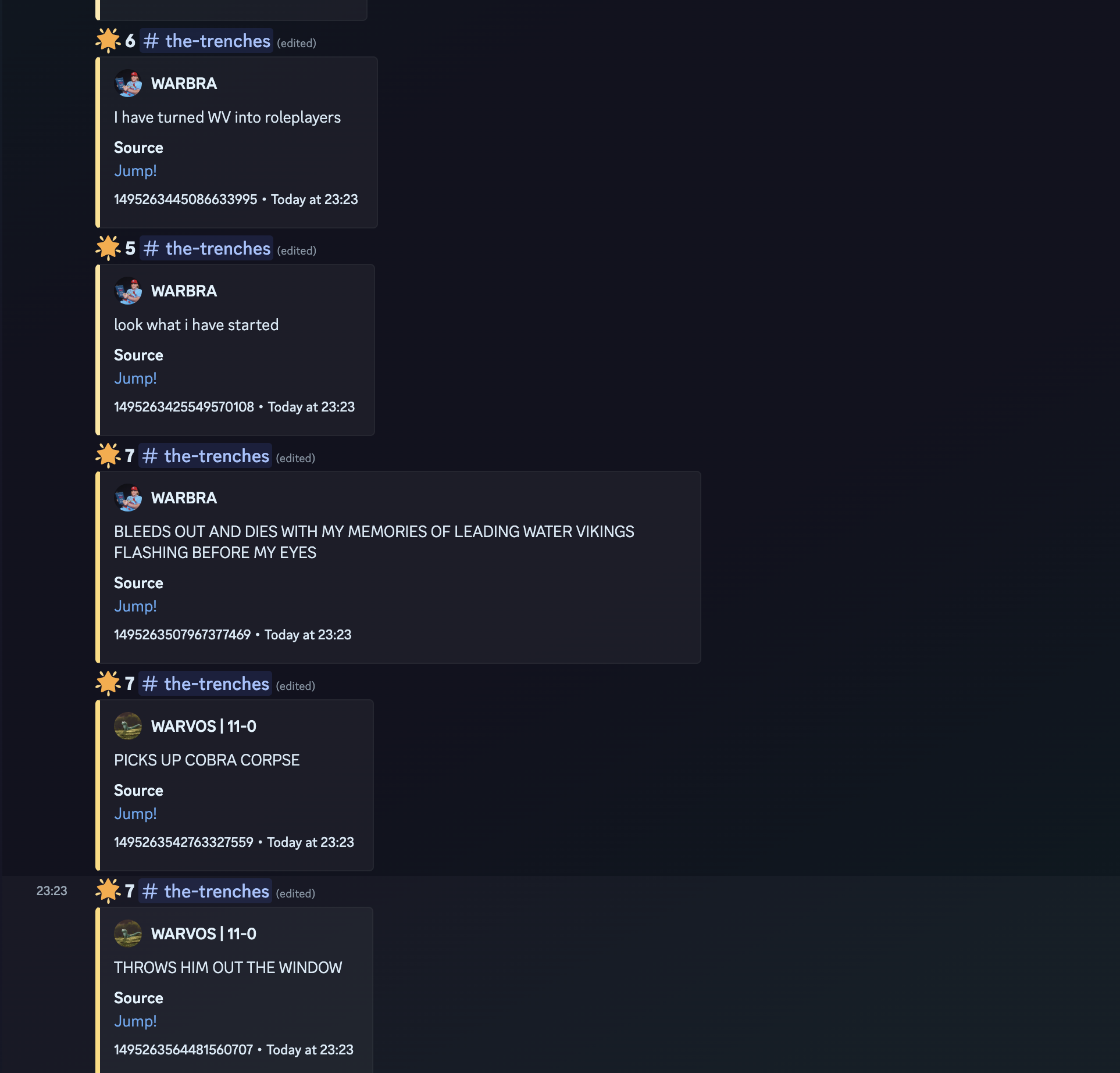The height and width of the screenshot is (1073, 1120).
Task: Click the 23:23 timestamp left of the last message
Action: tap(52, 891)
